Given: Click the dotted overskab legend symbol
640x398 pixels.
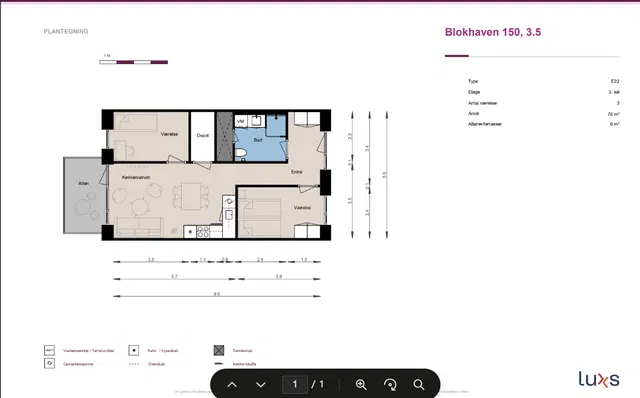Looking at the screenshot, I should click(134, 364).
